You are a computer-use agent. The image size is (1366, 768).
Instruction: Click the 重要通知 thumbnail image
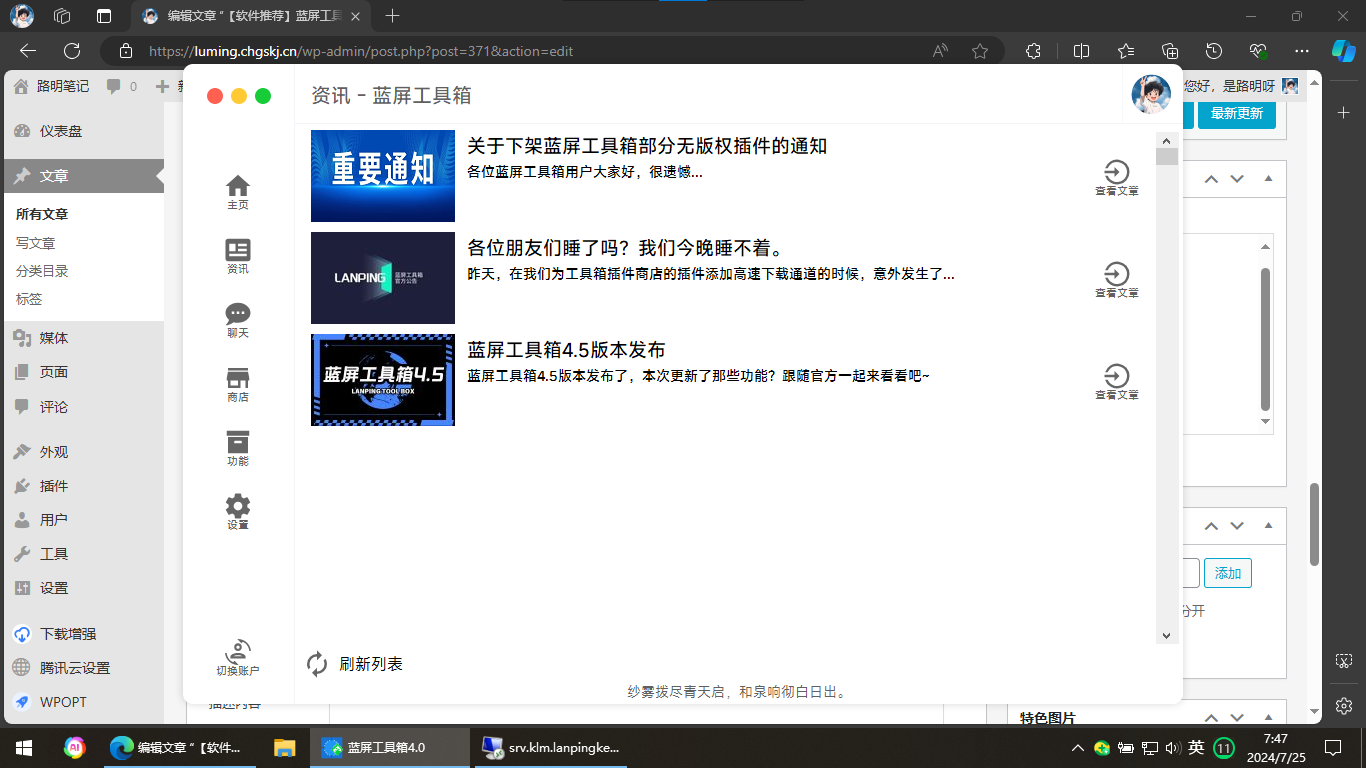click(383, 176)
